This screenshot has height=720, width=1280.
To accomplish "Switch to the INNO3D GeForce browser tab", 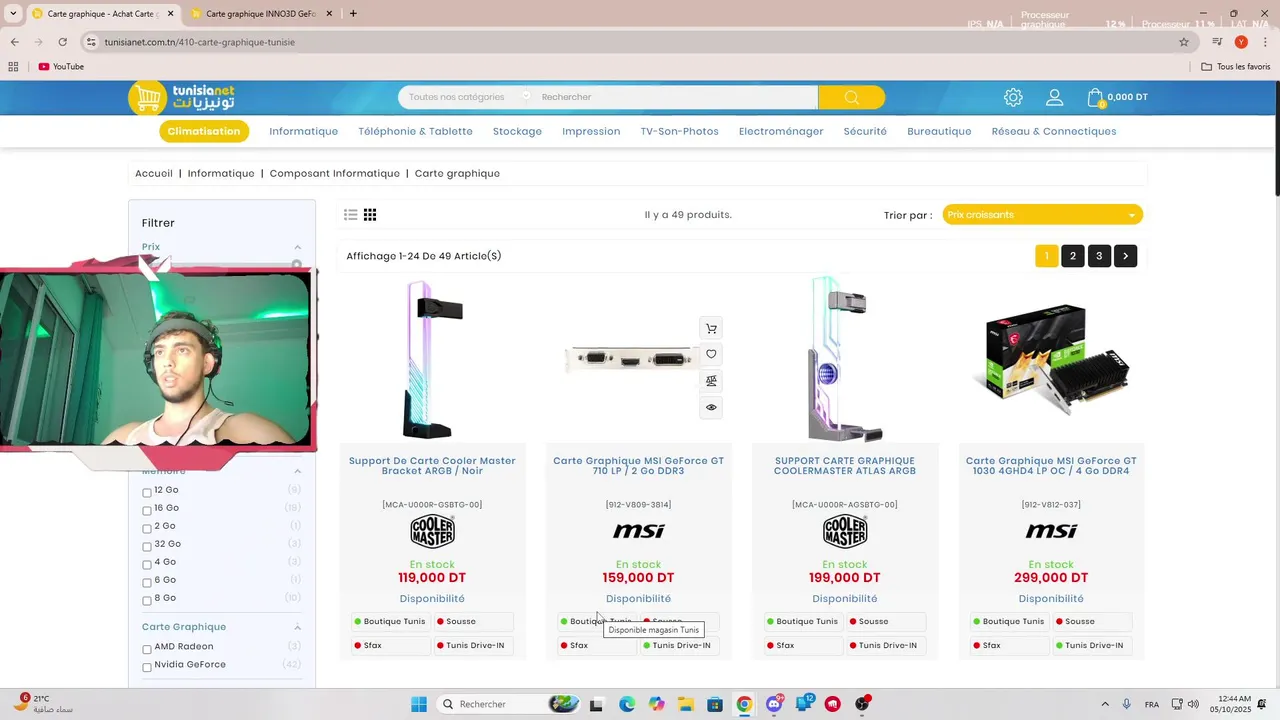I will (x=260, y=14).
